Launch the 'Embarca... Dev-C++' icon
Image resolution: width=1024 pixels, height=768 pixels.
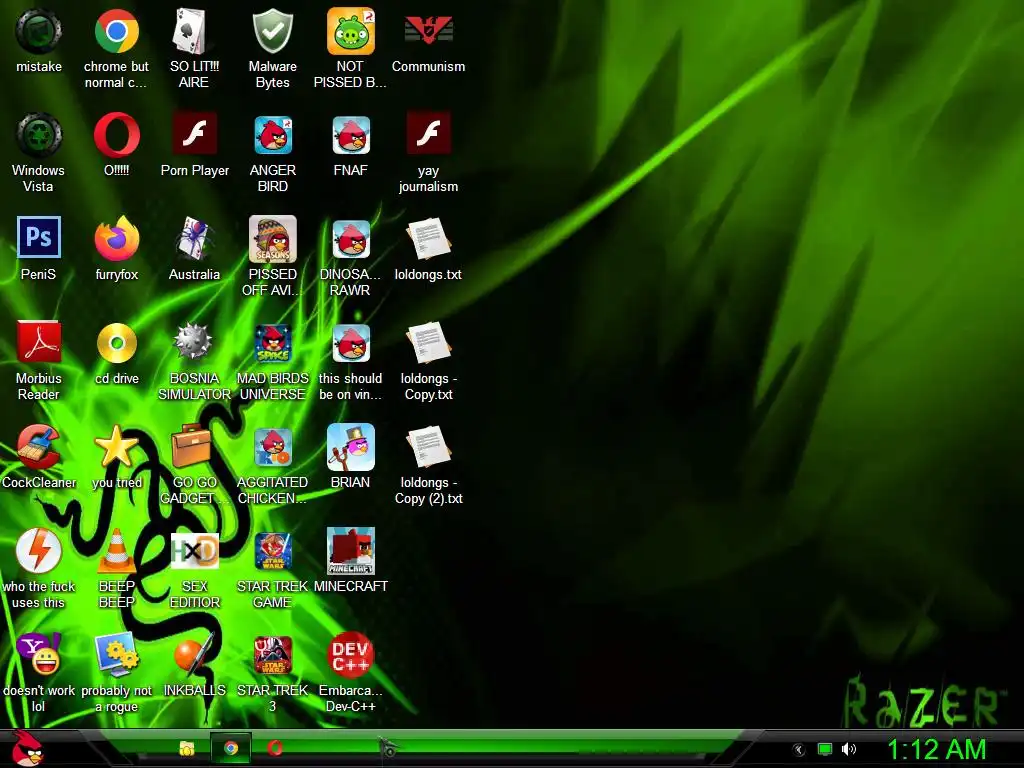pyautogui.click(x=351, y=654)
